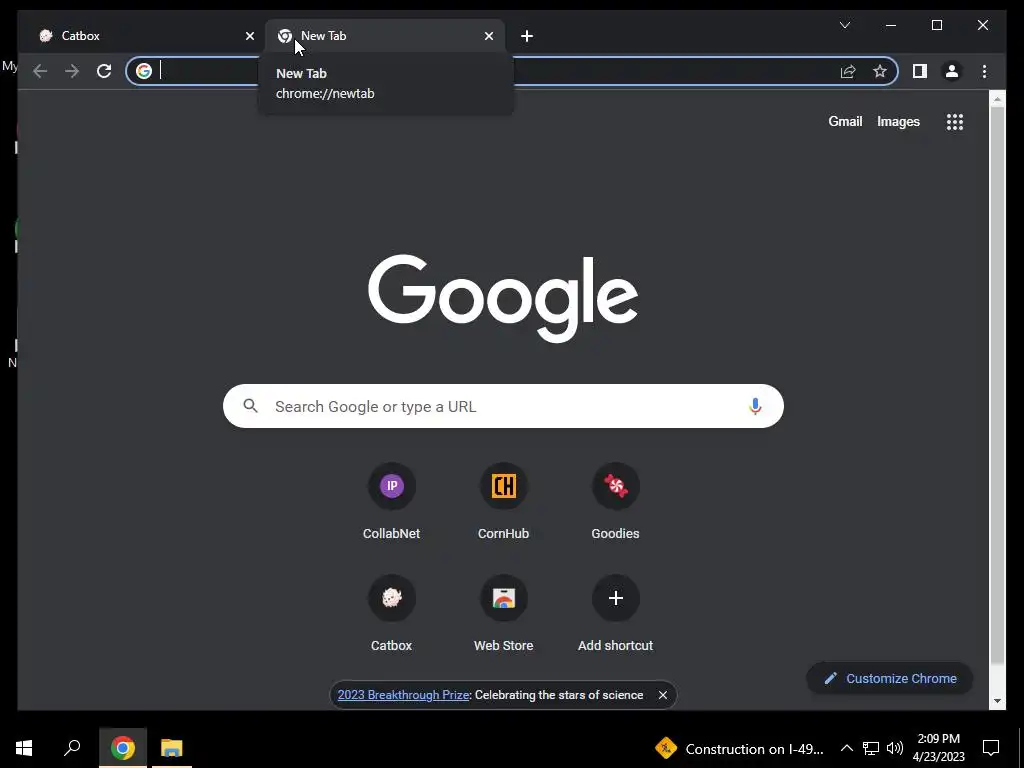Open the Goodies shortcut
This screenshot has width=1024, height=768.
tap(615, 502)
